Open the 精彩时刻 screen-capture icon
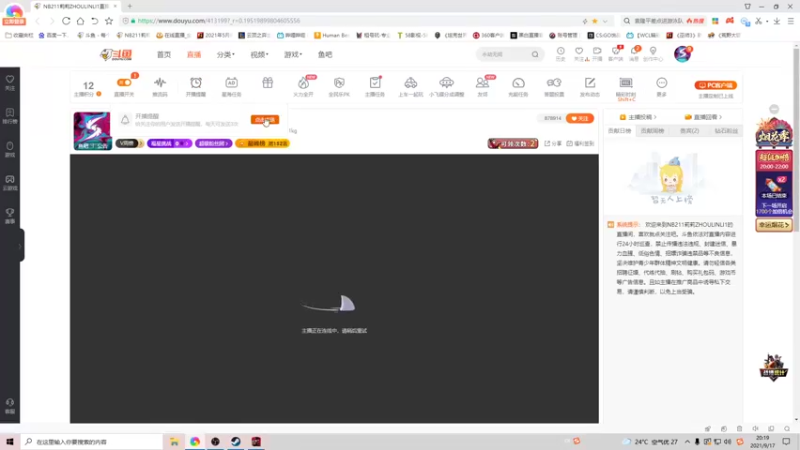 (x=626, y=83)
